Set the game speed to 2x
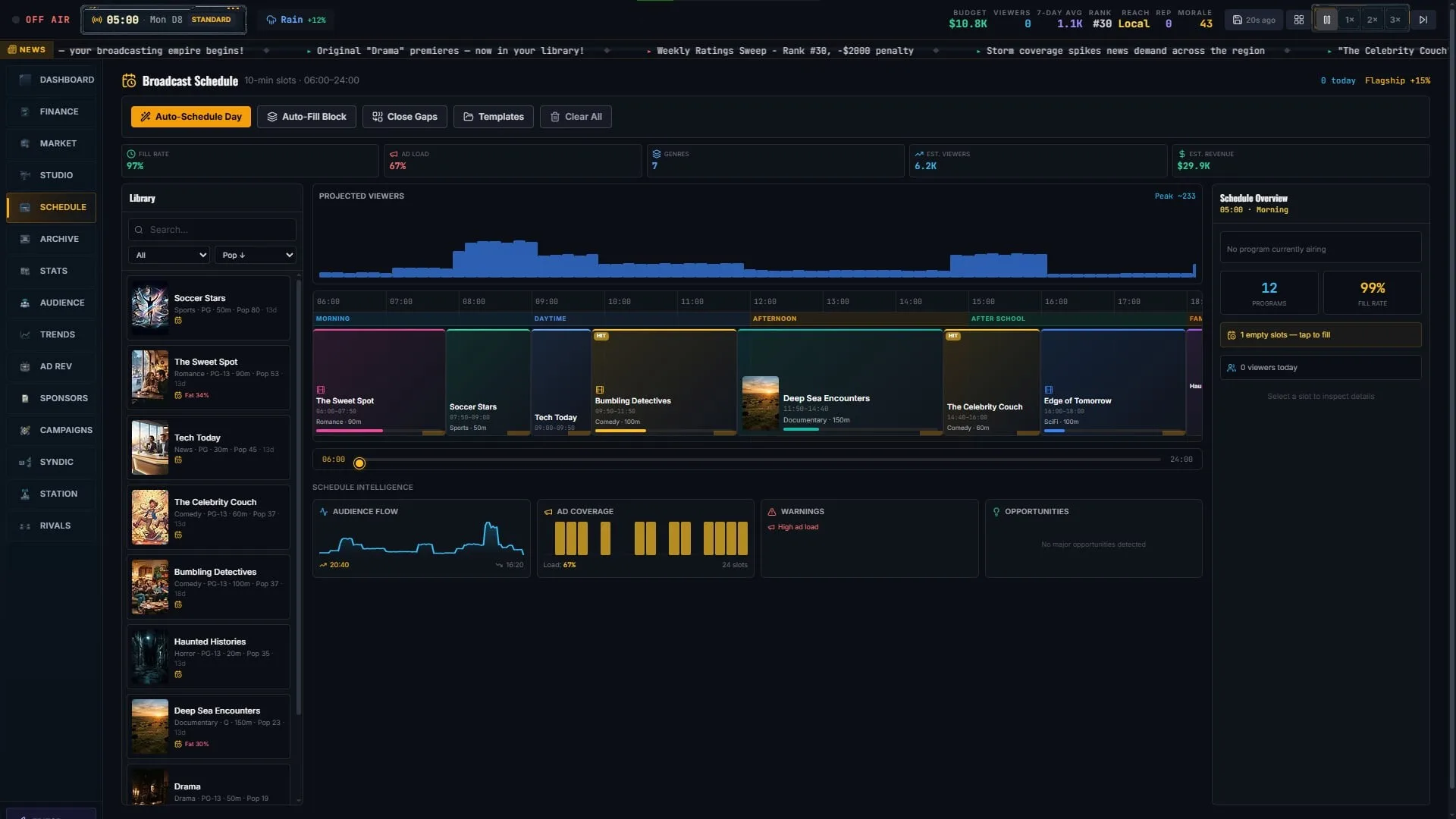1456x819 pixels. (x=1372, y=20)
